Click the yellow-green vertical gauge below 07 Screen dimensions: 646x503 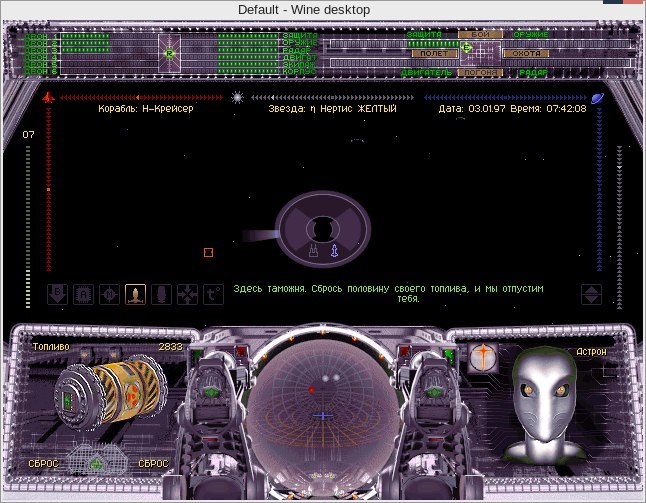(x=28, y=227)
